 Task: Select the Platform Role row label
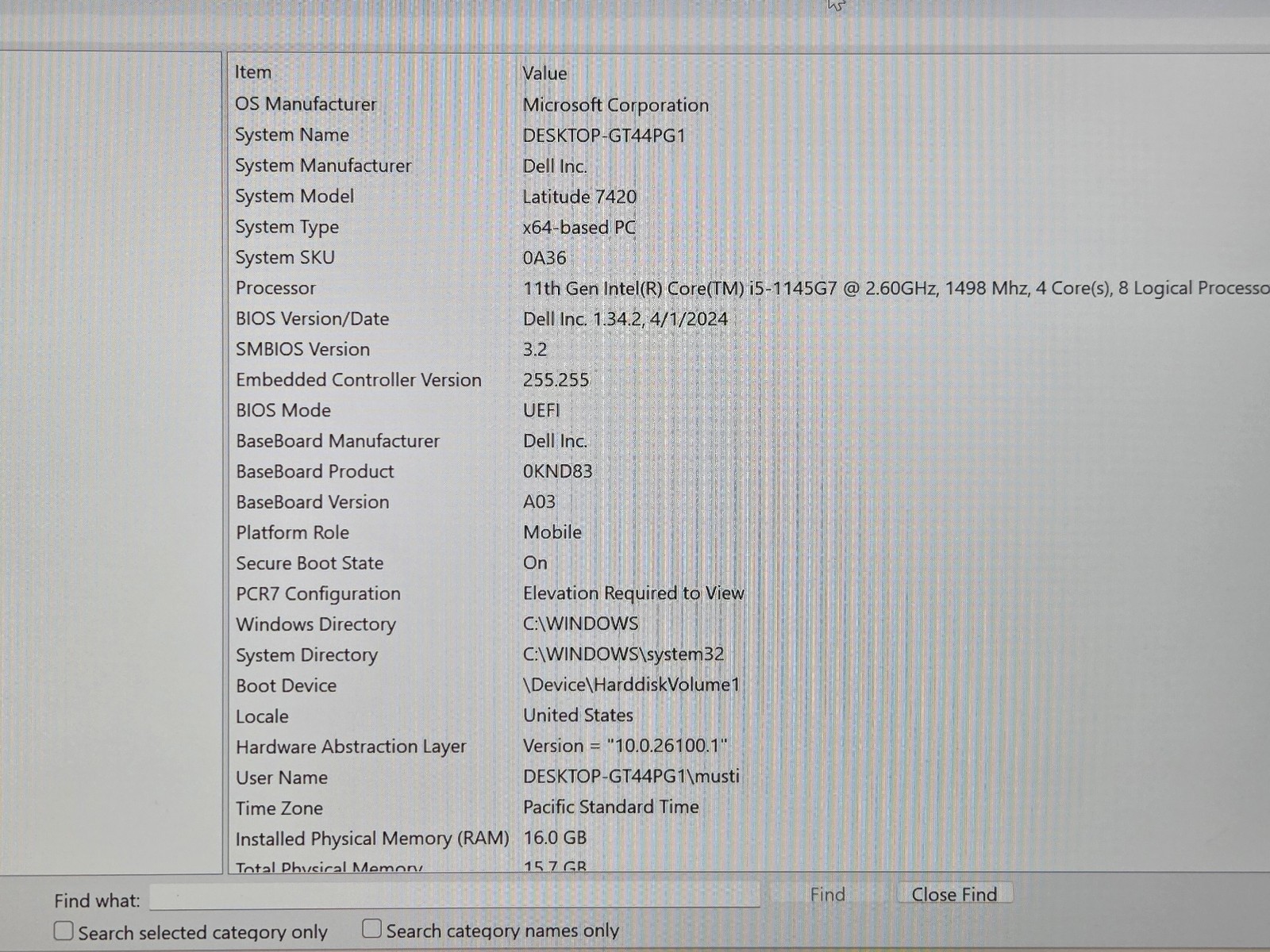click(x=292, y=532)
